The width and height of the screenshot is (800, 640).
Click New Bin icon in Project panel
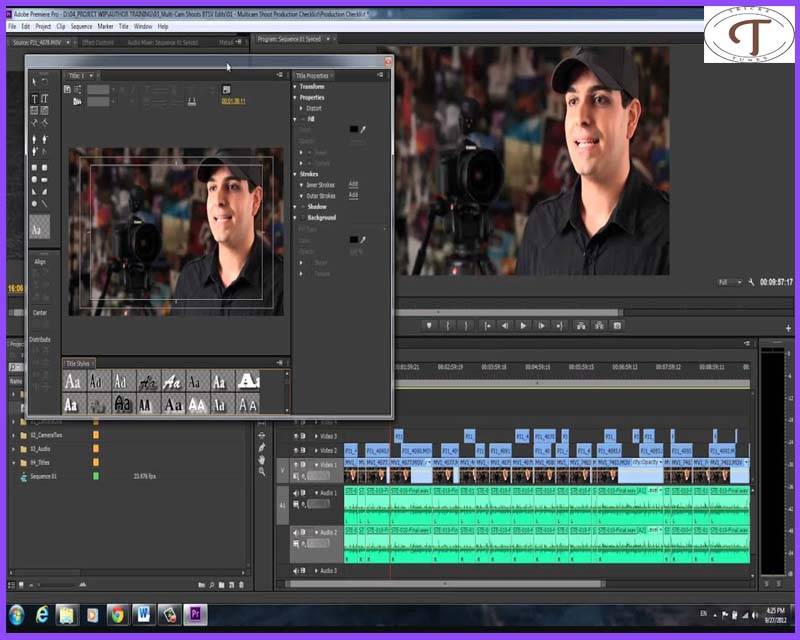(221, 585)
